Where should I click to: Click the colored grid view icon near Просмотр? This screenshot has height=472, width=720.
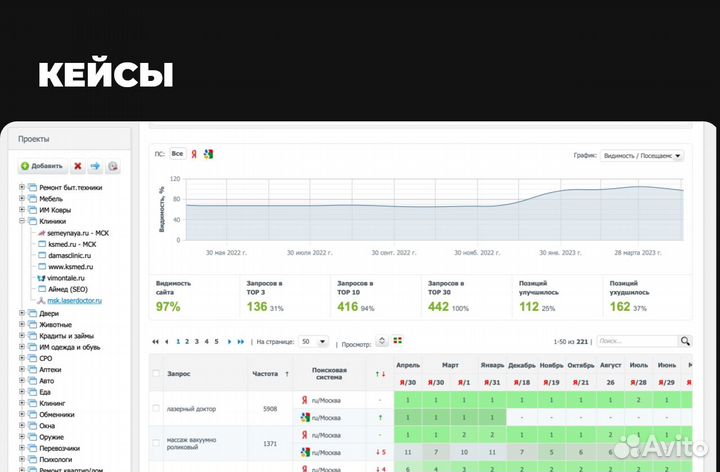point(397,341)
